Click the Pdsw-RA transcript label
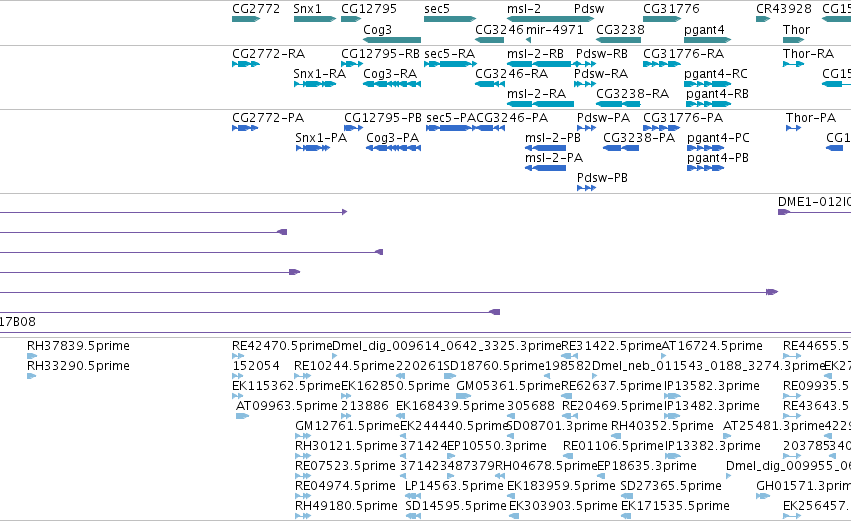The image size is (851, 521). click(x=601, y=74)
